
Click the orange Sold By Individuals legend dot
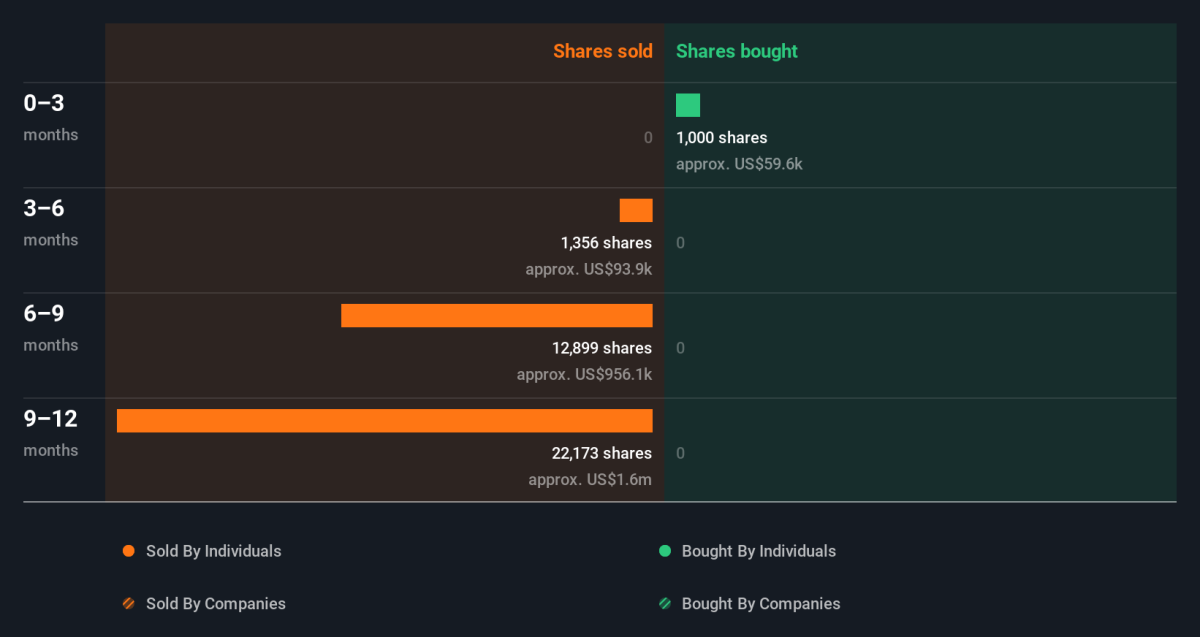click(128, 551)
